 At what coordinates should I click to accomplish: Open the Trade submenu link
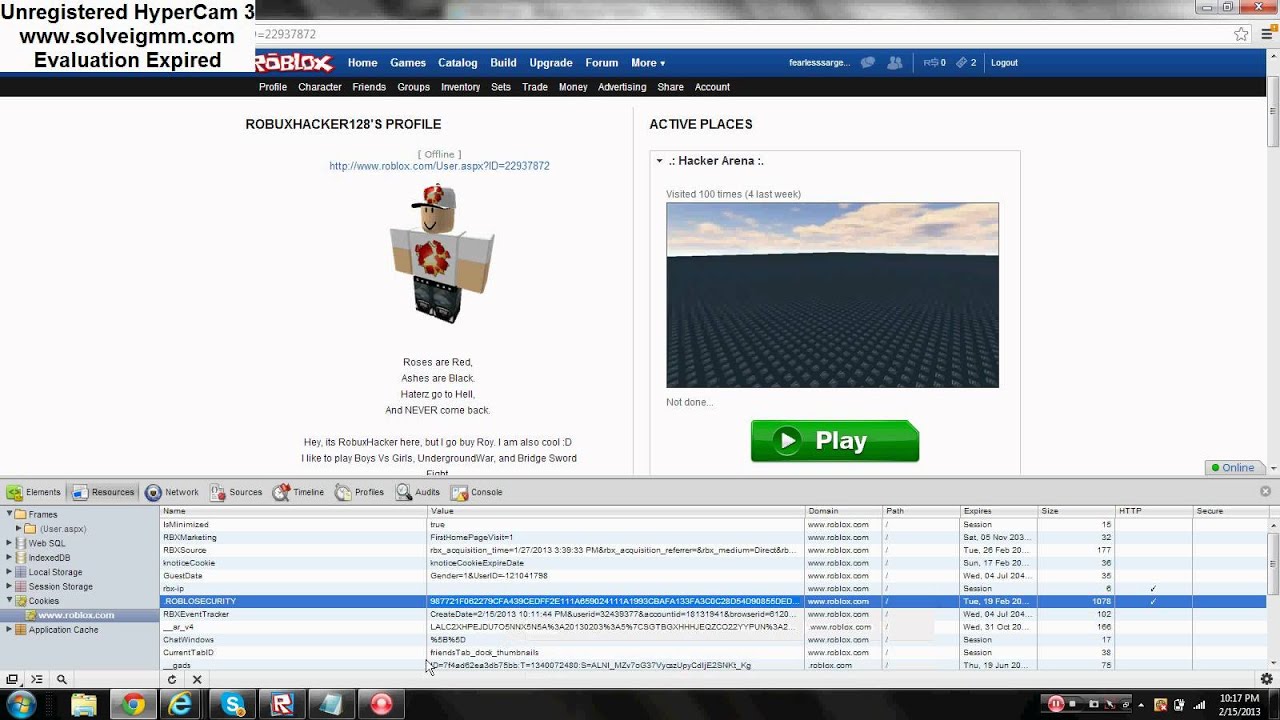(x=535, y=87)
